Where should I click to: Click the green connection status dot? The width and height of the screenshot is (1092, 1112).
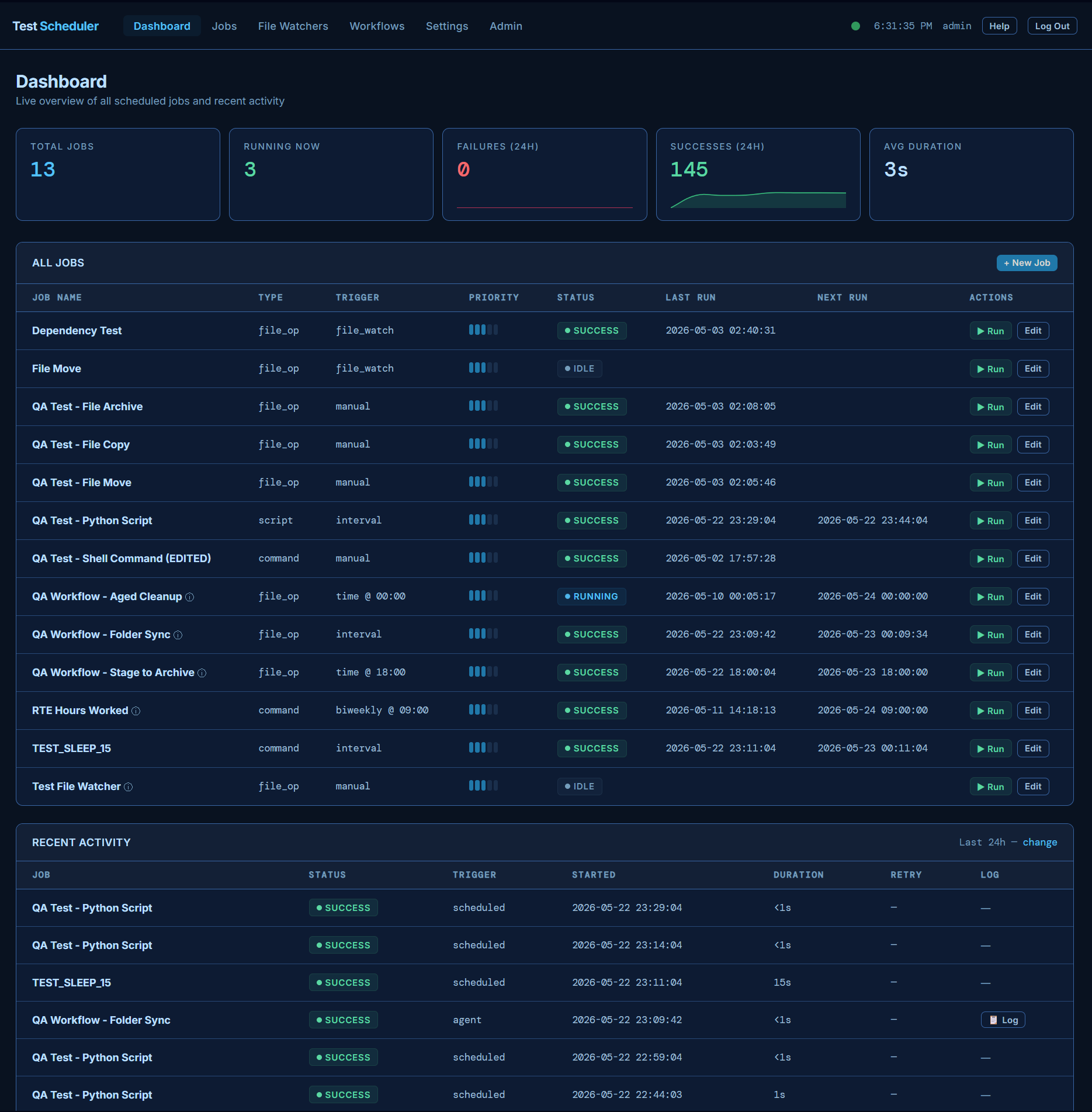[x=855, y=26]
